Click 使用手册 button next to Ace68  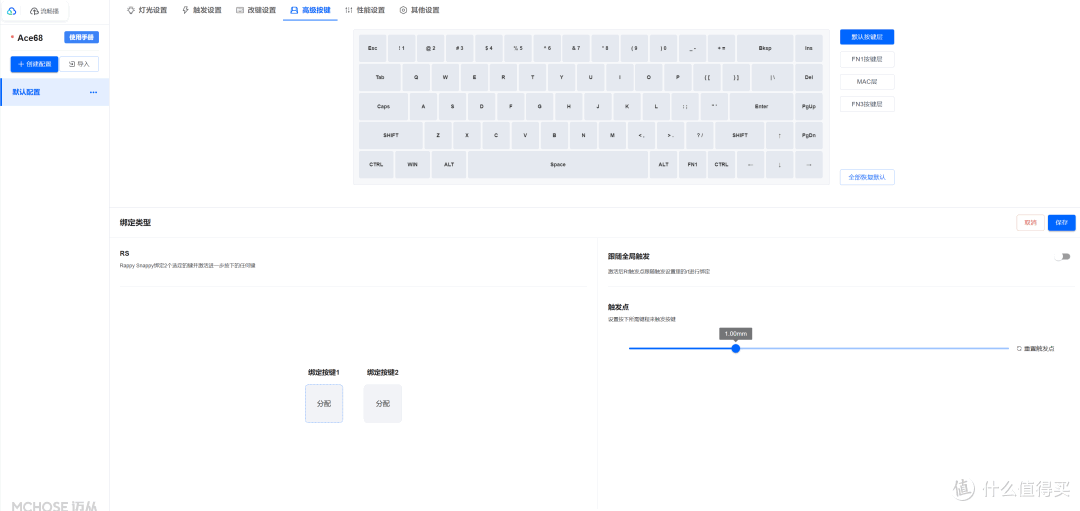[x=81, y=37]
